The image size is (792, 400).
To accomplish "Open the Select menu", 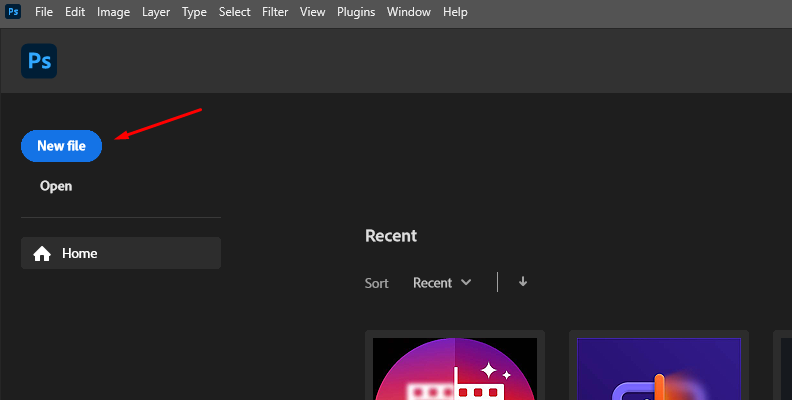I will coord(234,12).
